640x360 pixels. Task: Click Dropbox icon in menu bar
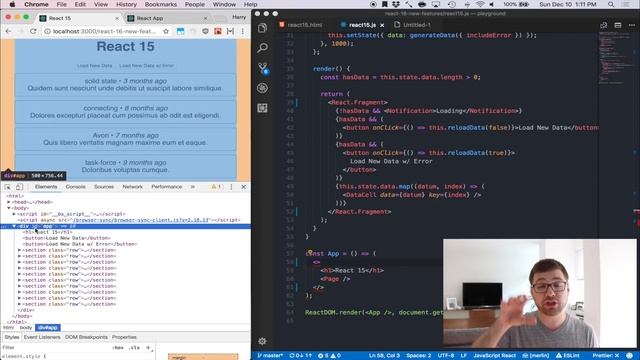pos(396,4)
